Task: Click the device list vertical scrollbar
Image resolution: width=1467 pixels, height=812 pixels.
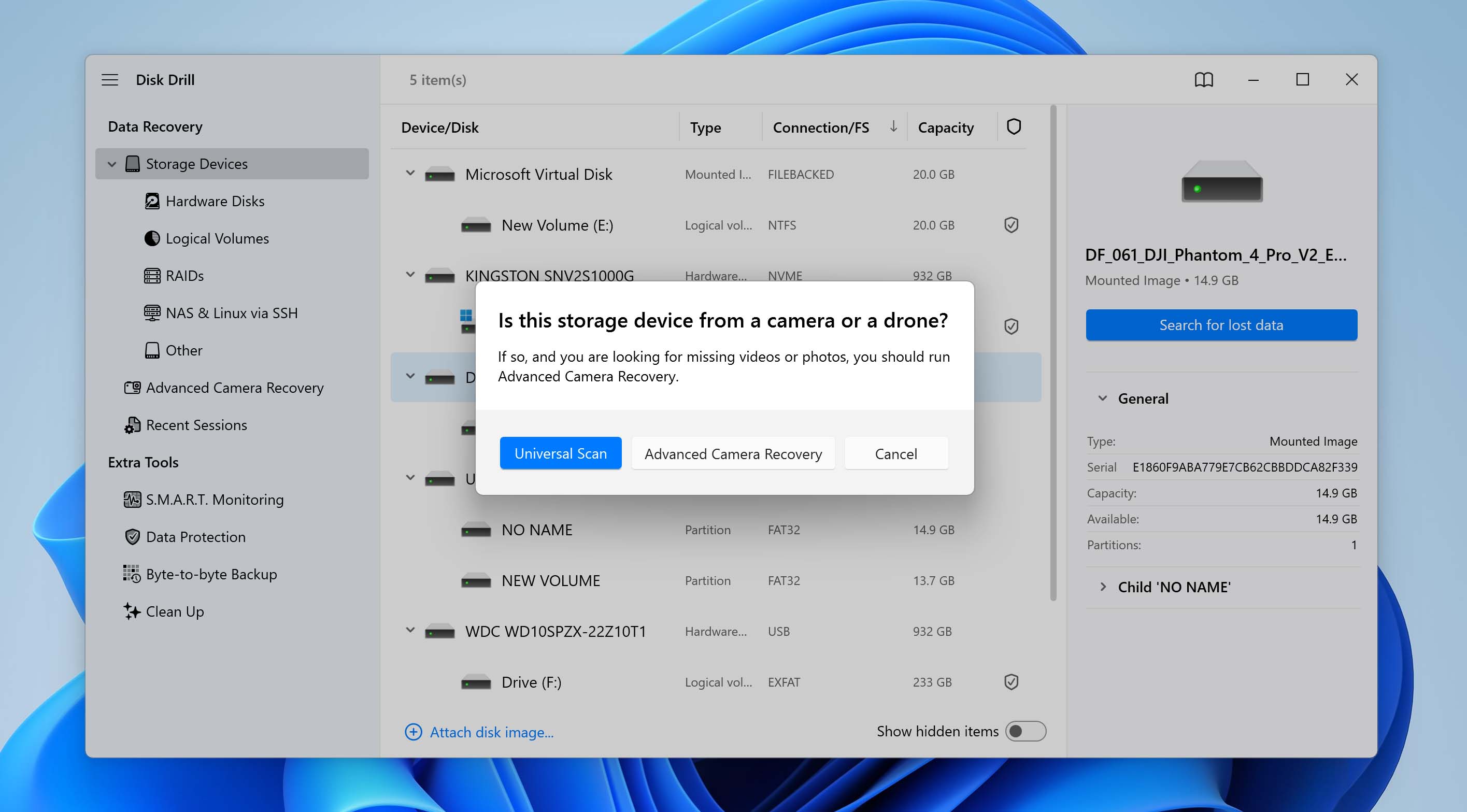Action: point(1053,353)
